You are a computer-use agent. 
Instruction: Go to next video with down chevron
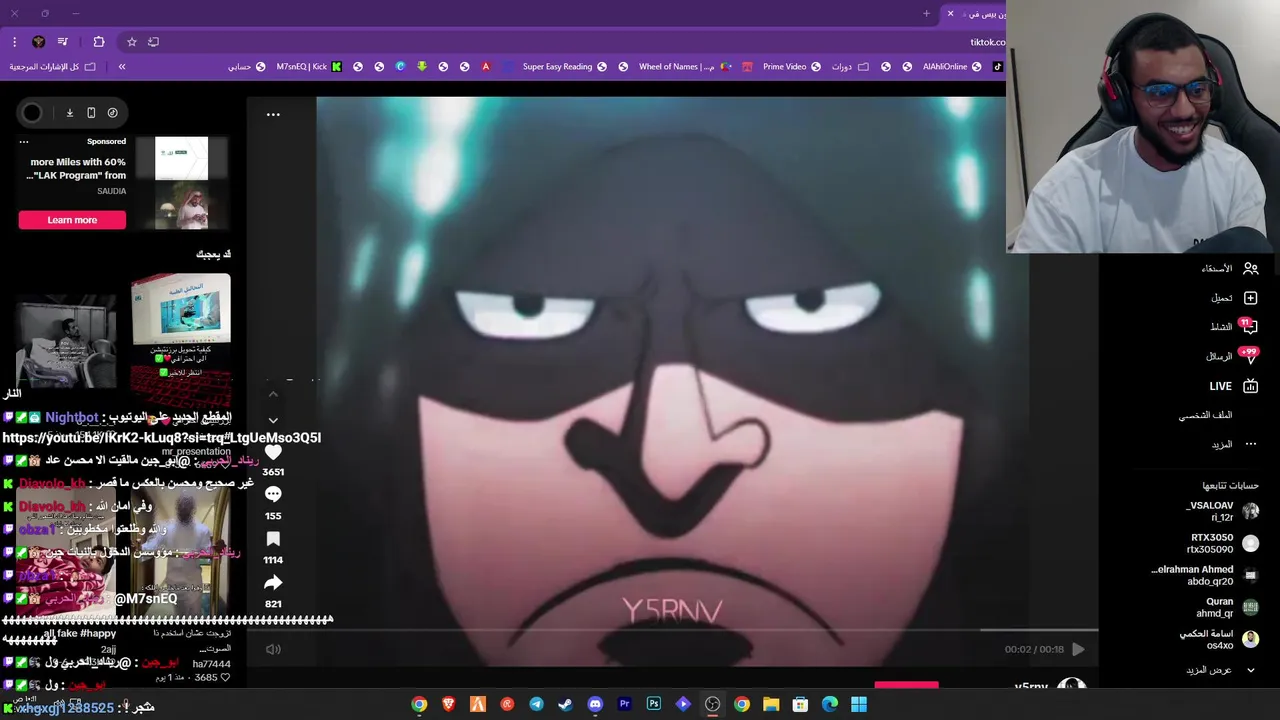(x=273, y=420)
